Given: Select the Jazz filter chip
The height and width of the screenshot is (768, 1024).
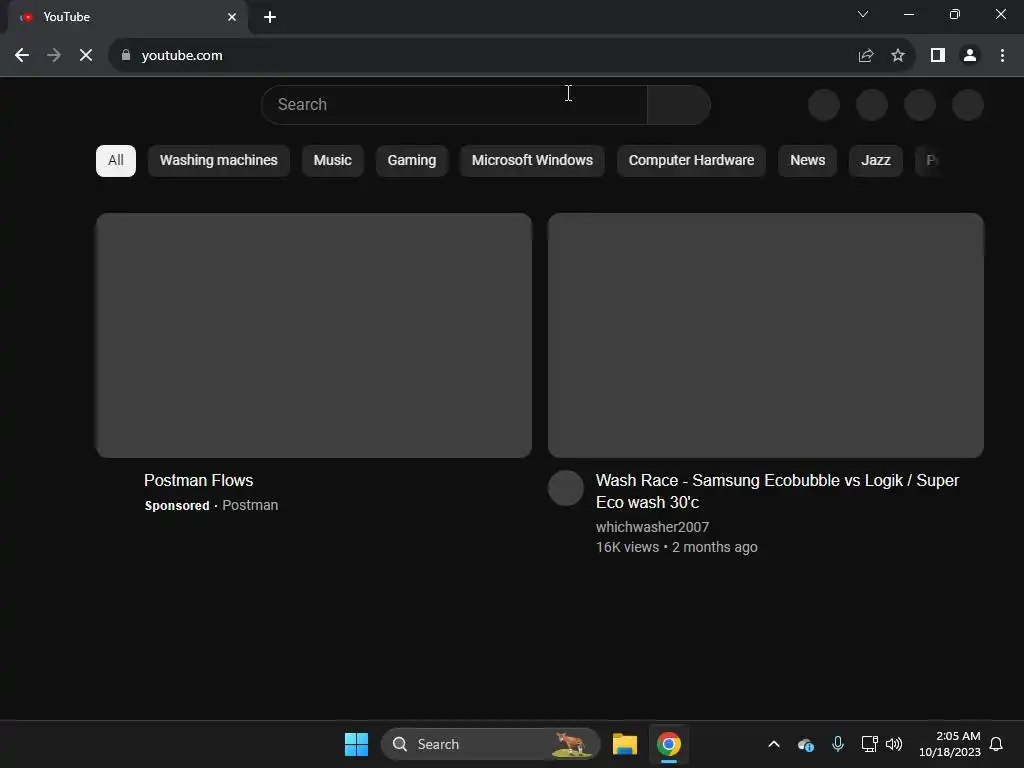Looking at the screenshot, I should pos(876,161).
